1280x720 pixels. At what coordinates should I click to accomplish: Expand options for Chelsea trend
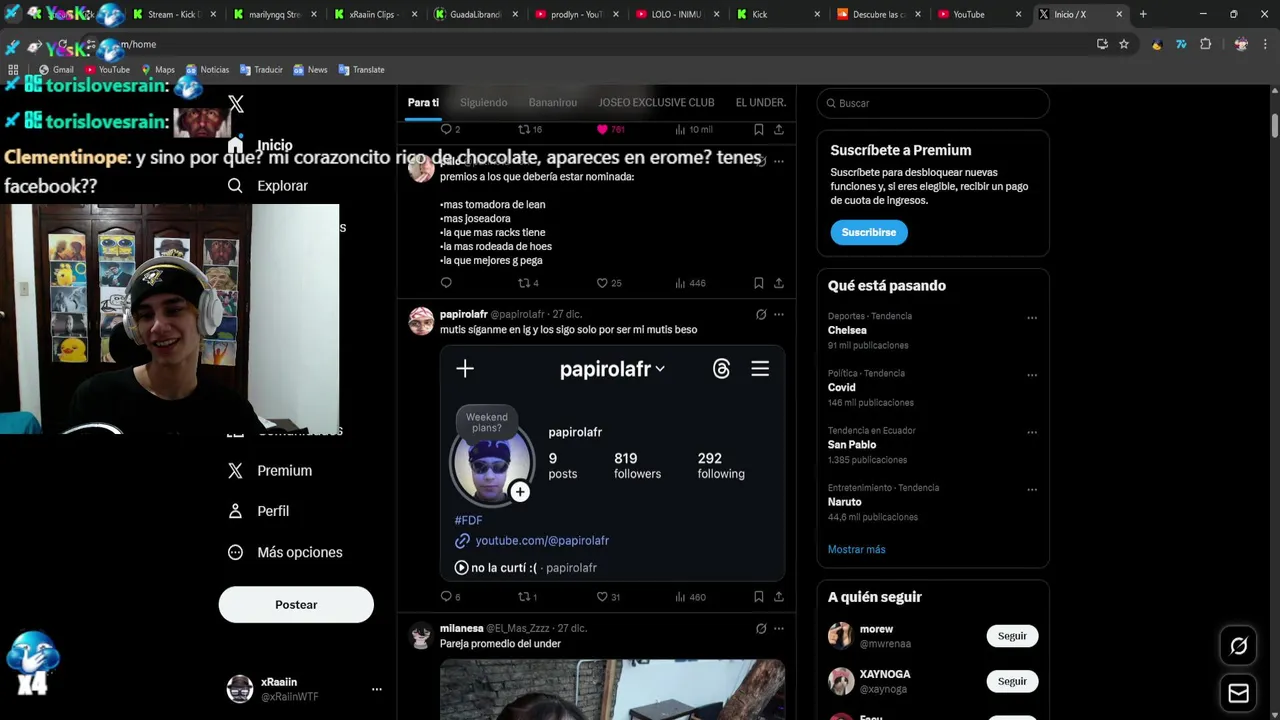click(1032, 318)
